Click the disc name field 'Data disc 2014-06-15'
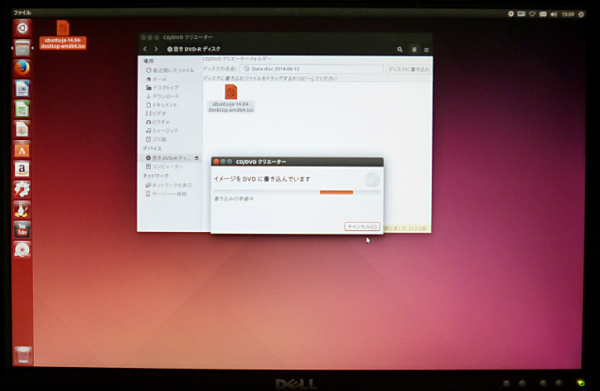 coord(311,69)
